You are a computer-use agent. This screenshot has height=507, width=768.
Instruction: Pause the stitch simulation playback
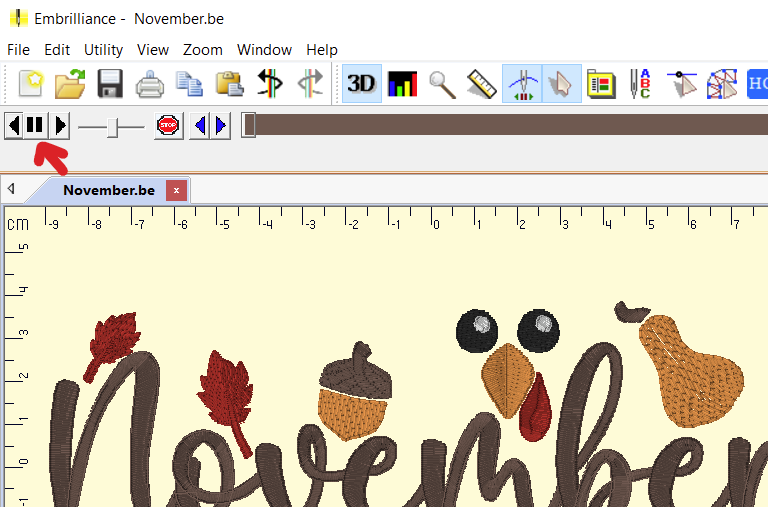click(x=35, y=126)
